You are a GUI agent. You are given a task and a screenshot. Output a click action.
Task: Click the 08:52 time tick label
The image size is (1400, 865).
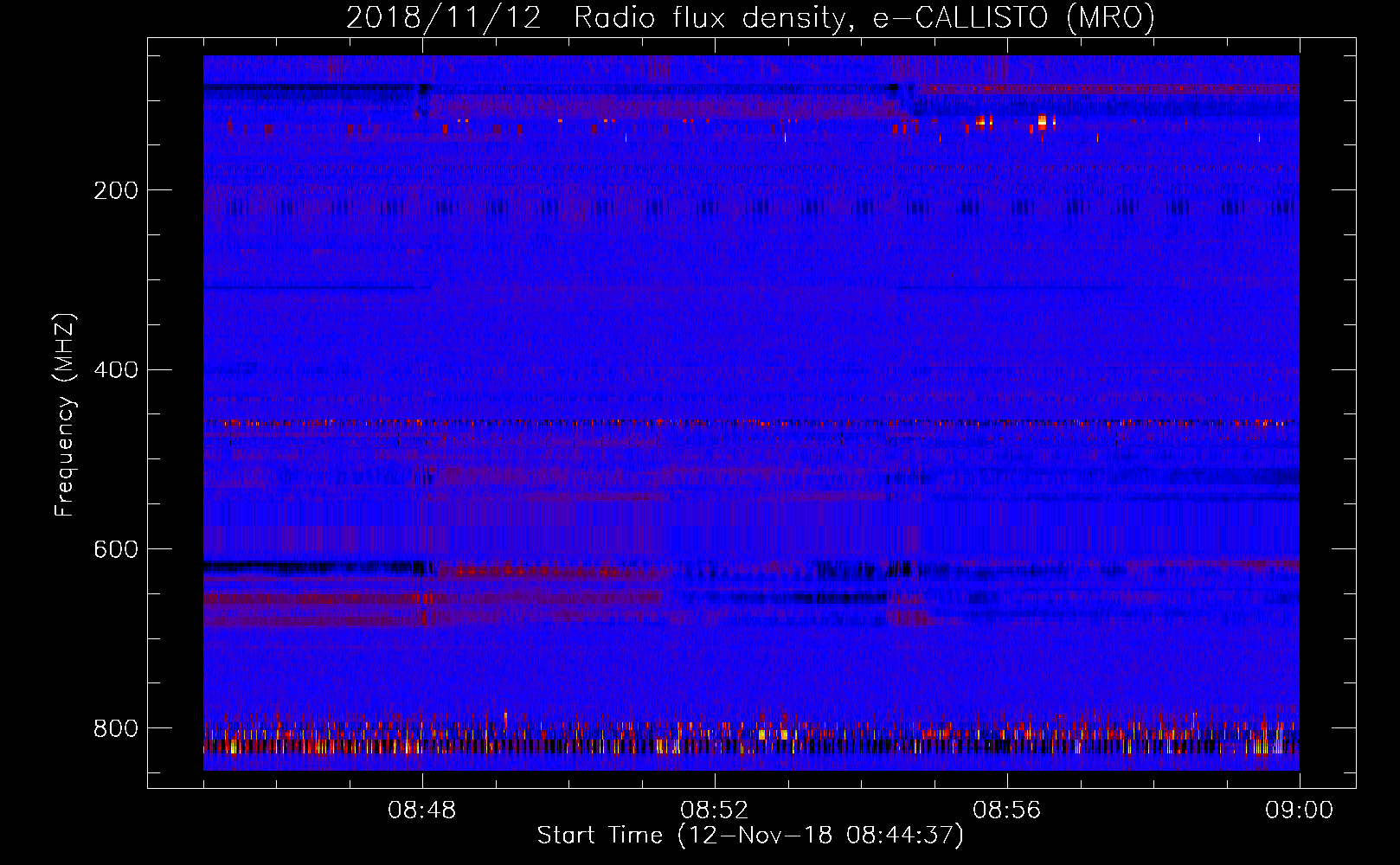tap(715, 811)
